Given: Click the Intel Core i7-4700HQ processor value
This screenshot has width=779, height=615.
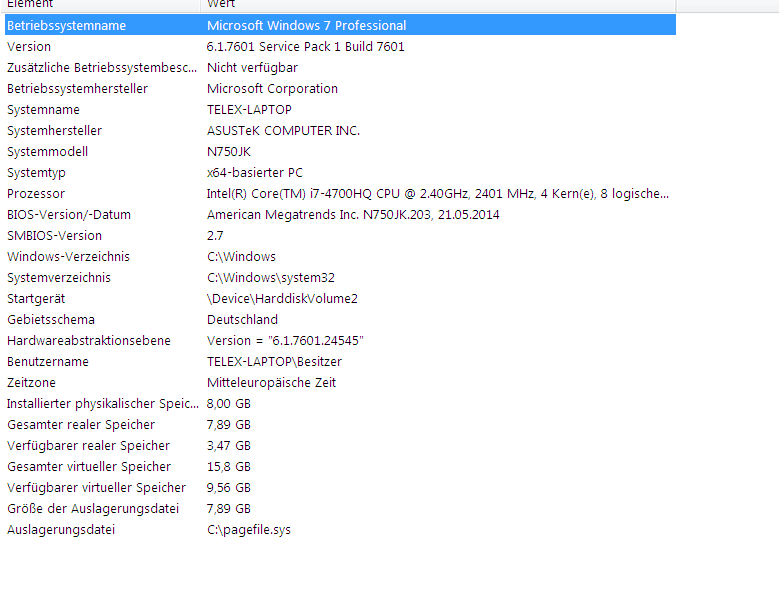Looking at the screenshot, I should tap(438, 194).
